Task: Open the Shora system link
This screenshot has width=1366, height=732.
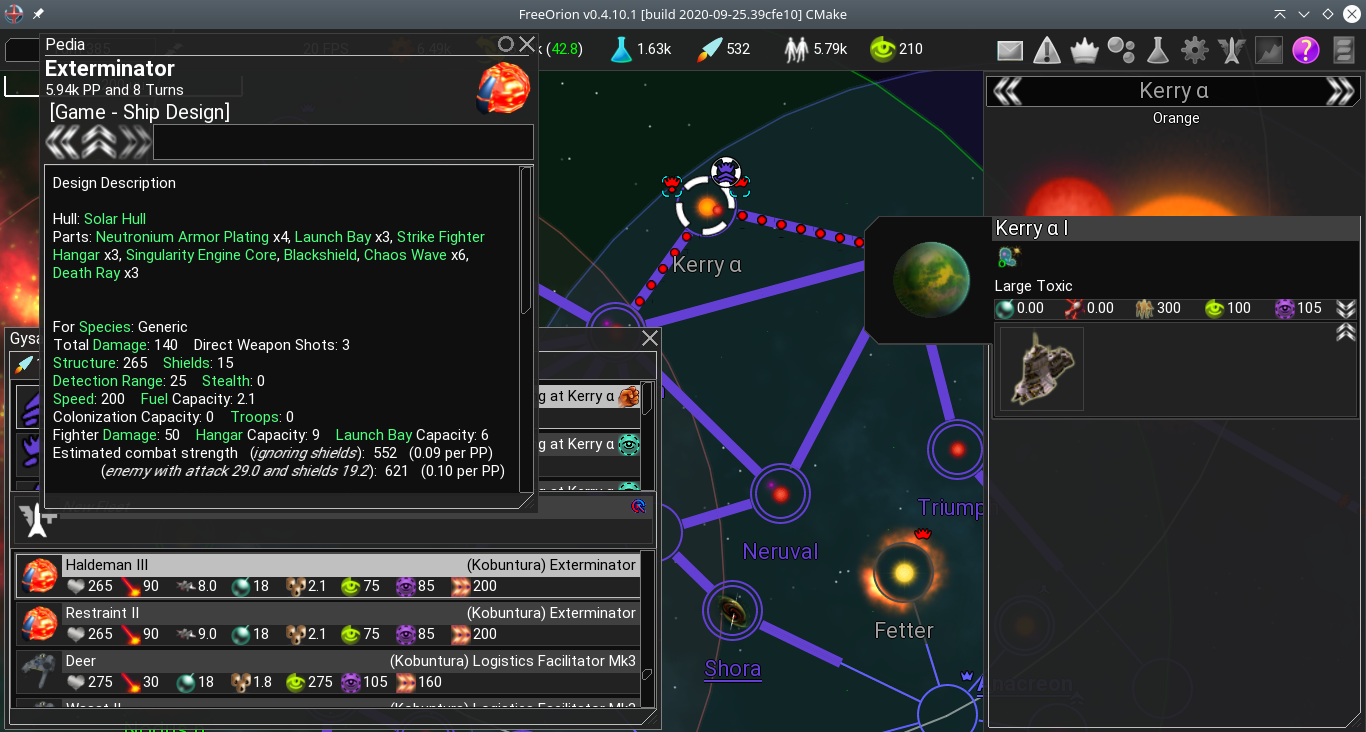Action: 732,669
